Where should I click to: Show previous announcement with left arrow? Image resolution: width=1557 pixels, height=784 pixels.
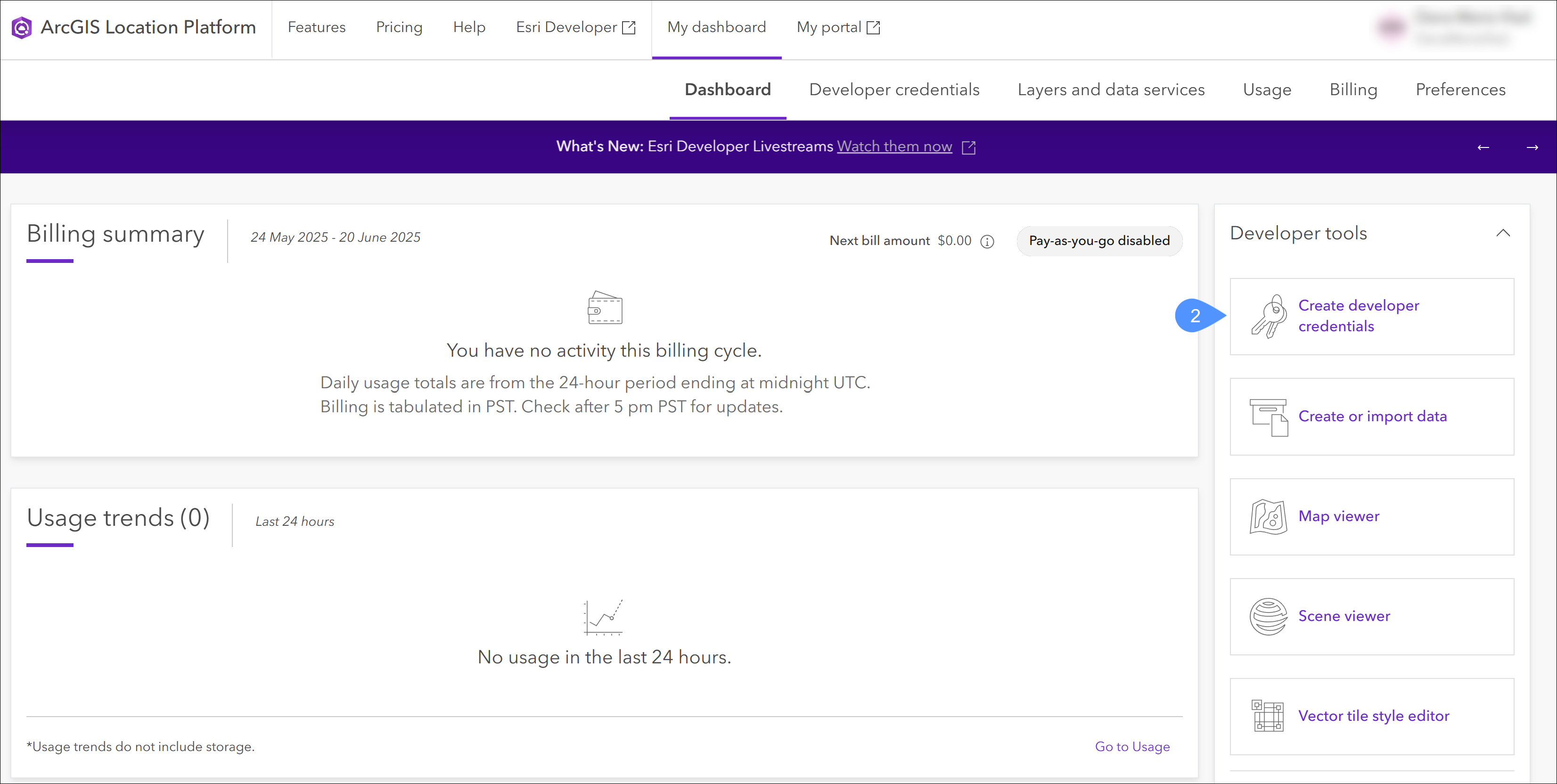pos(1483,147)
